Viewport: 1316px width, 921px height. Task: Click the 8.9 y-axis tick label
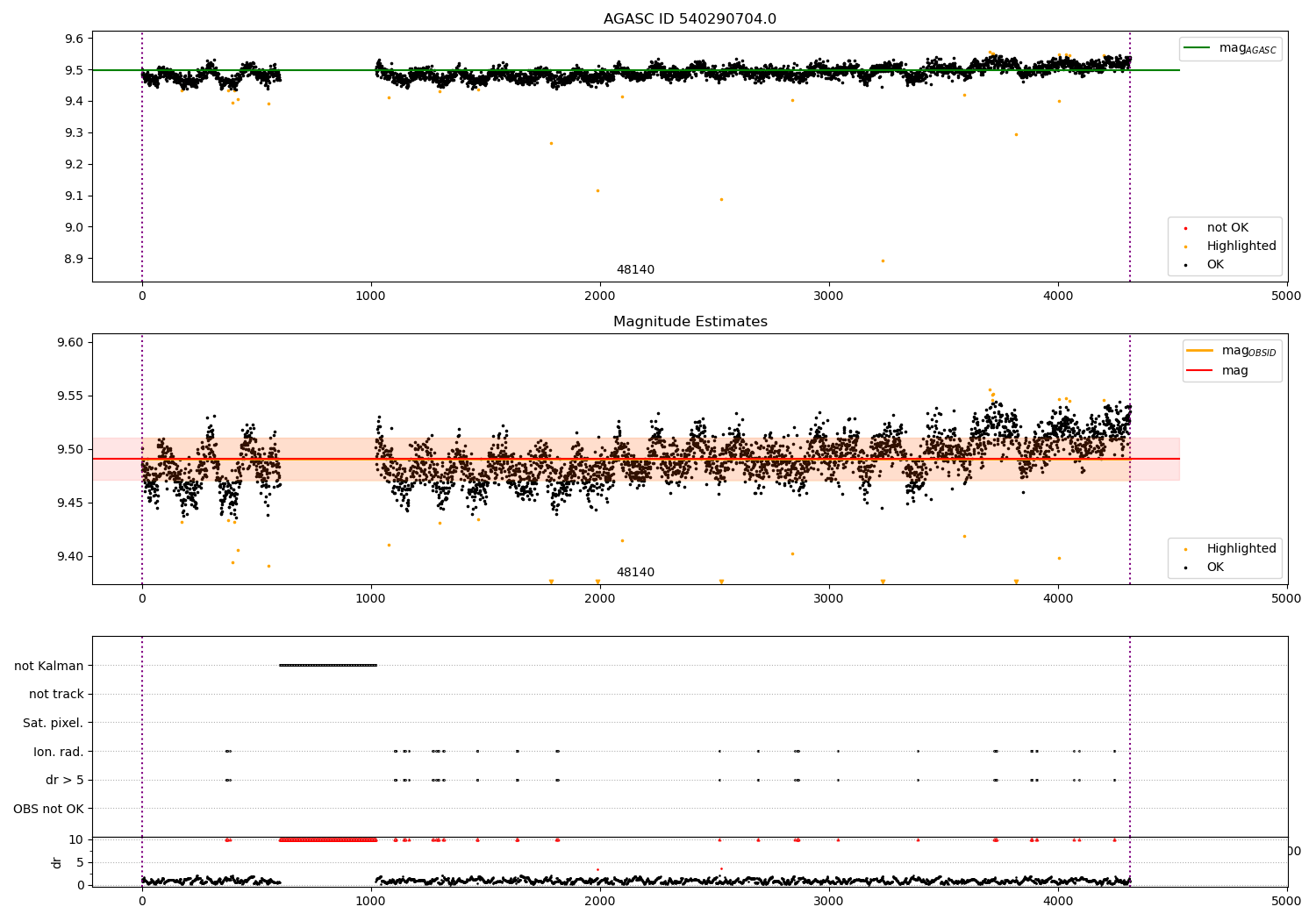click(74, 259)
